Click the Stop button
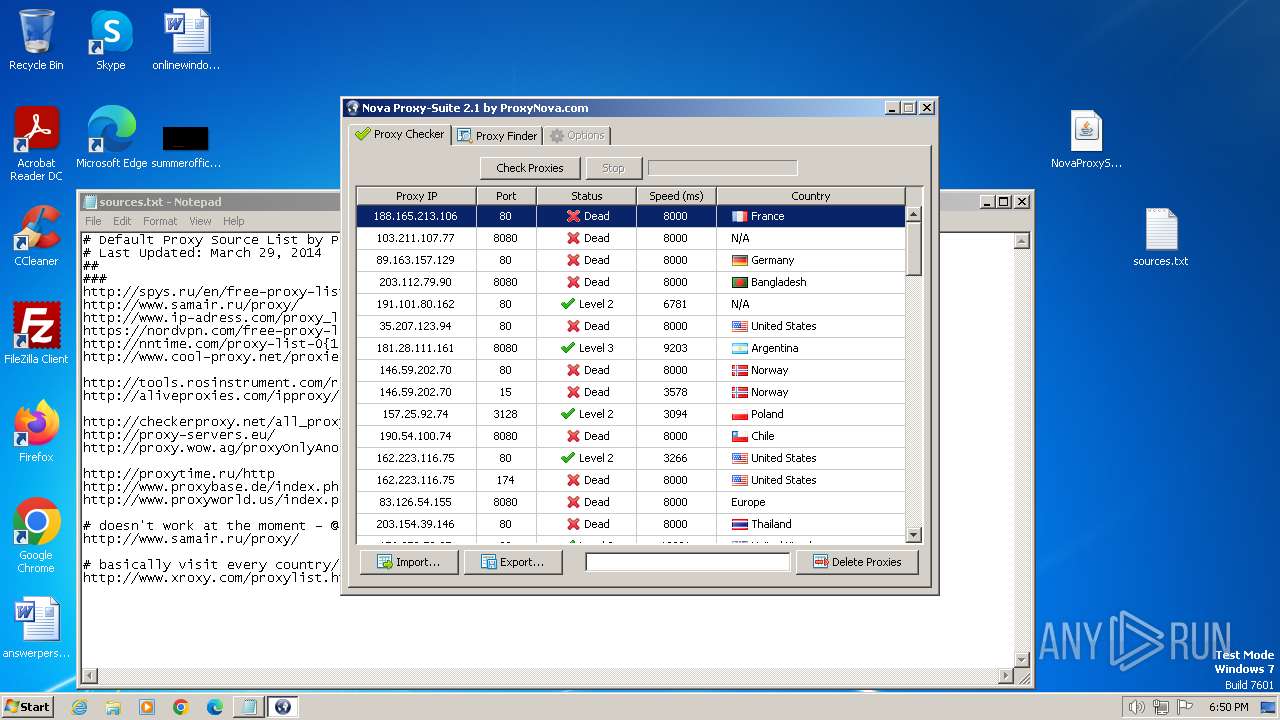Screen dimensions: 1280x720 pos(613,168)
